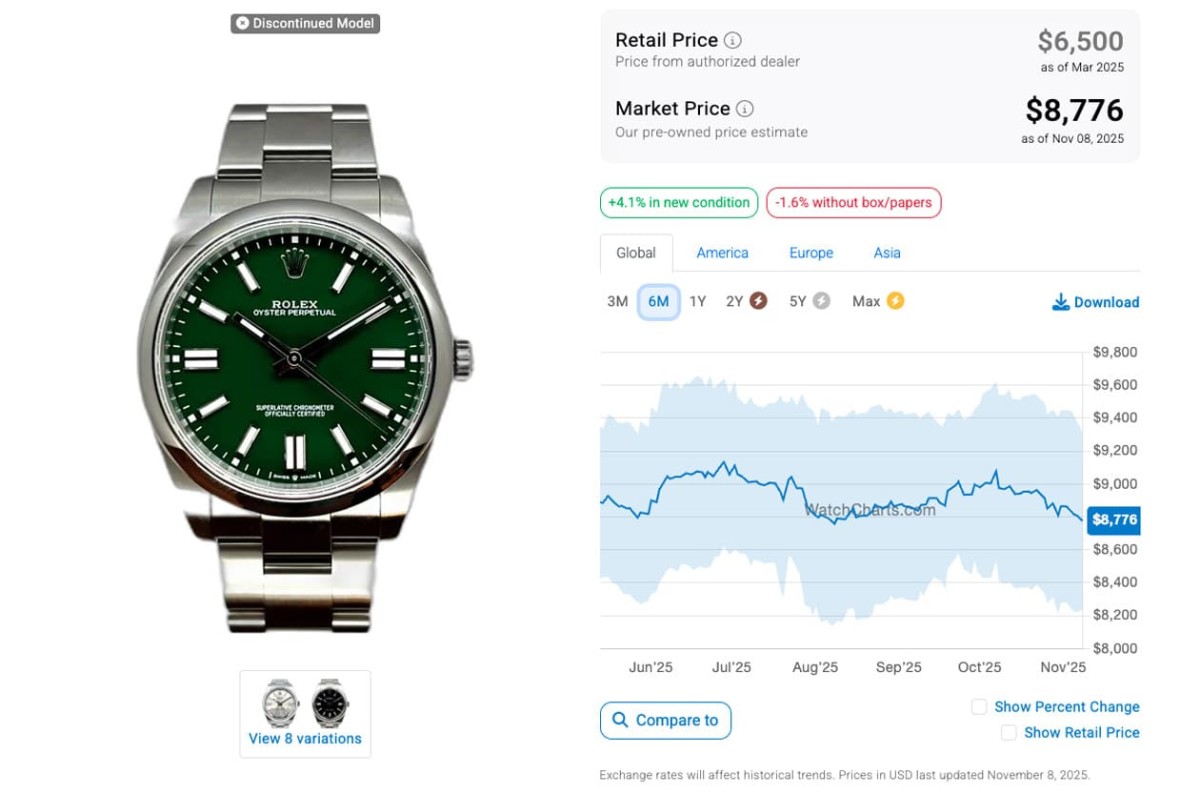1200x794 pixels.
Task: Click the black dial variation thumbnail
Action: pos(329,703)
